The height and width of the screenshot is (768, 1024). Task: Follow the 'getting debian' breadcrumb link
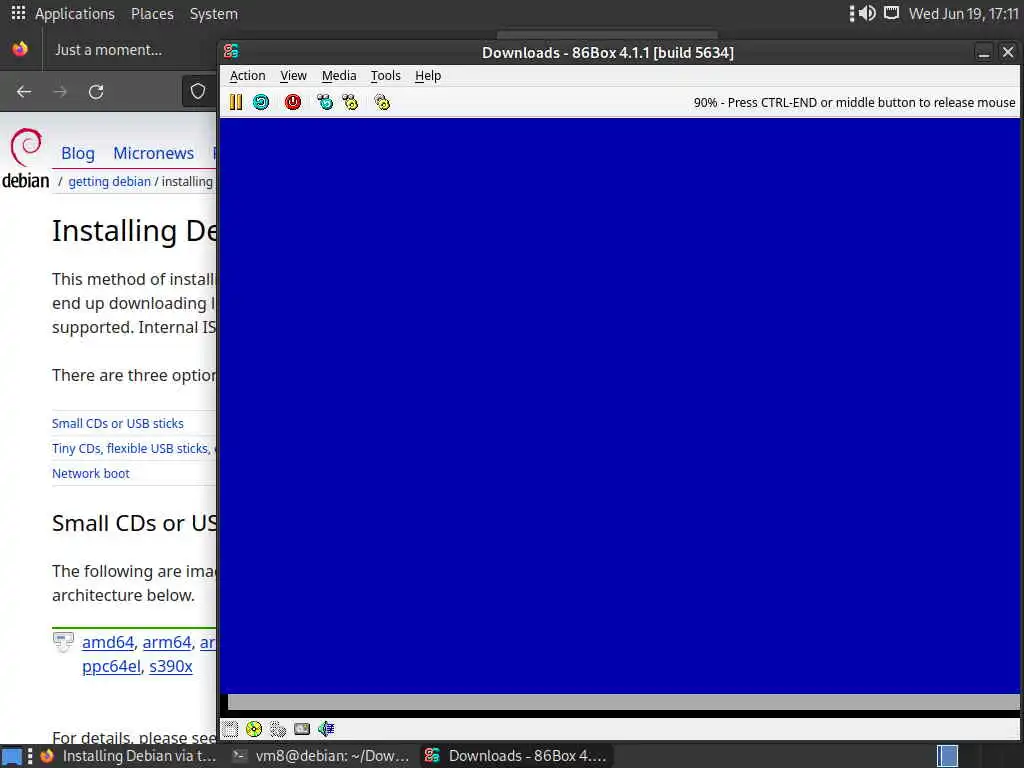click(109, 182)
